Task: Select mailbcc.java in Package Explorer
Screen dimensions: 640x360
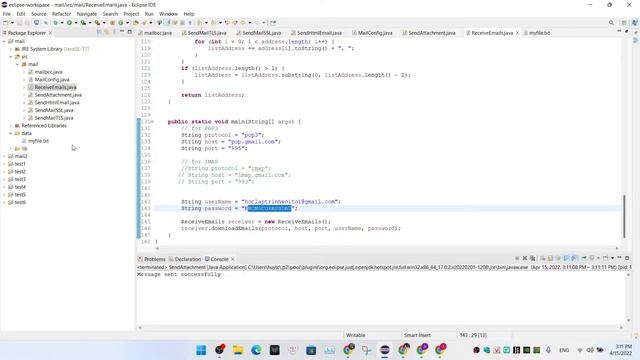Action: click(49, 72)
